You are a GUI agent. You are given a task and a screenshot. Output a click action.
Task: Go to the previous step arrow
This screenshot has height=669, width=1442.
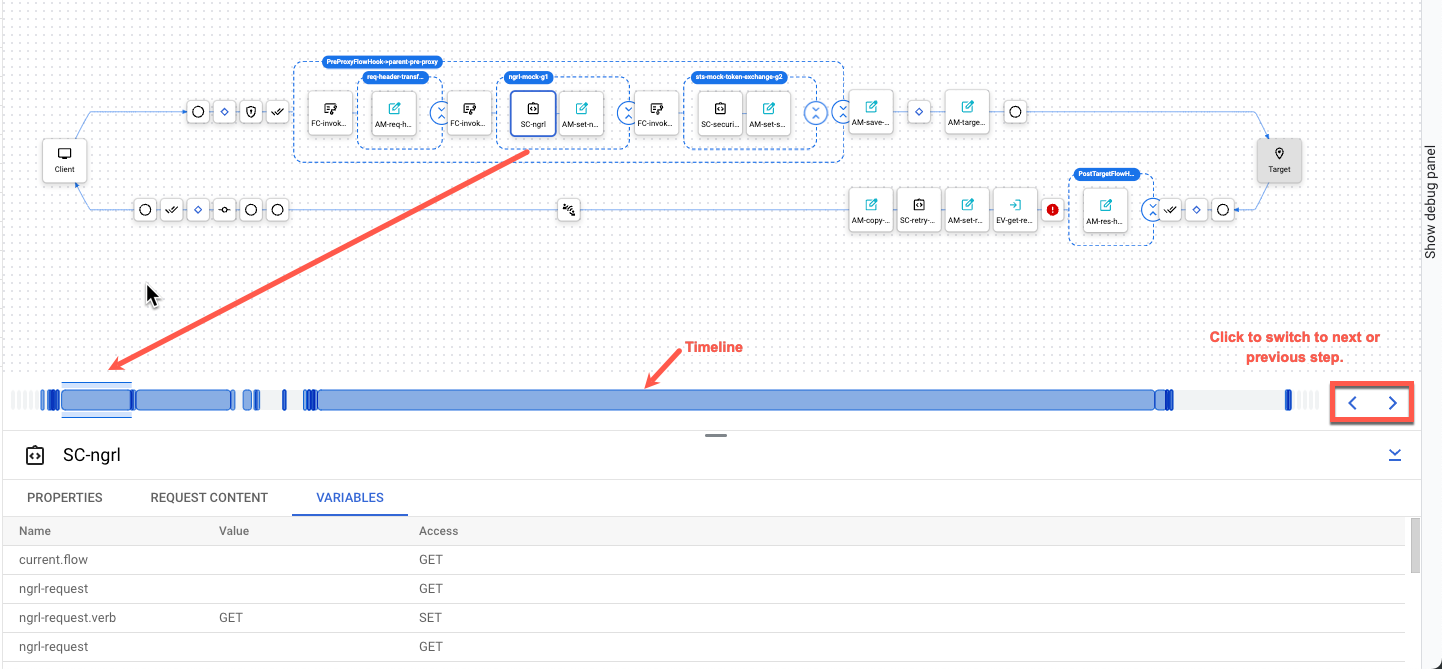(x=1352, y=403)
